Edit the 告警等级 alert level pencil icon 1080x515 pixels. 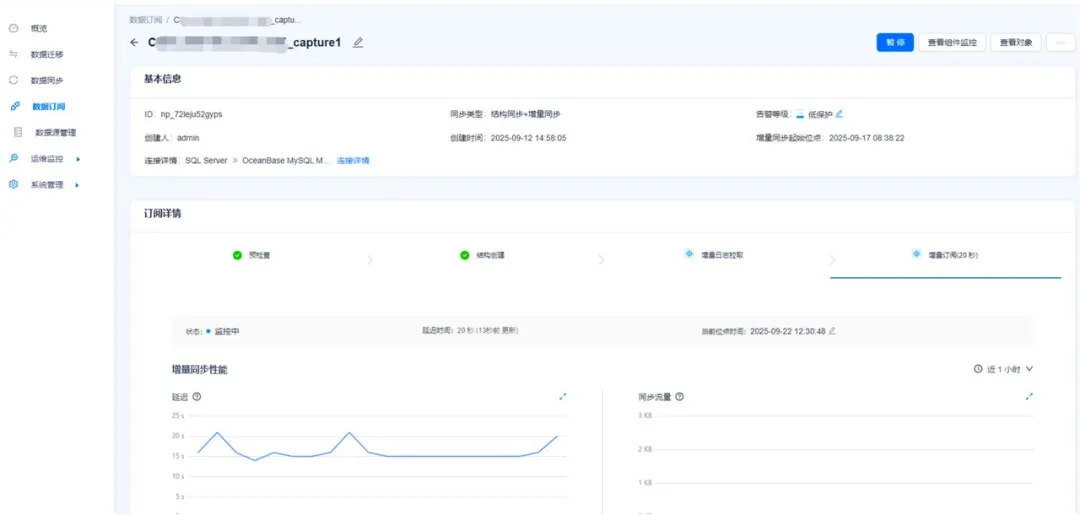(x=840, y=114)
